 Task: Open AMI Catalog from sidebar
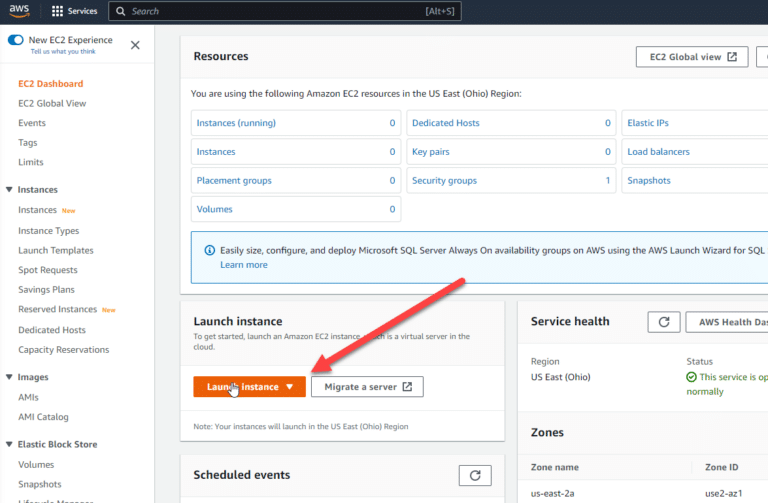(43, 417)
